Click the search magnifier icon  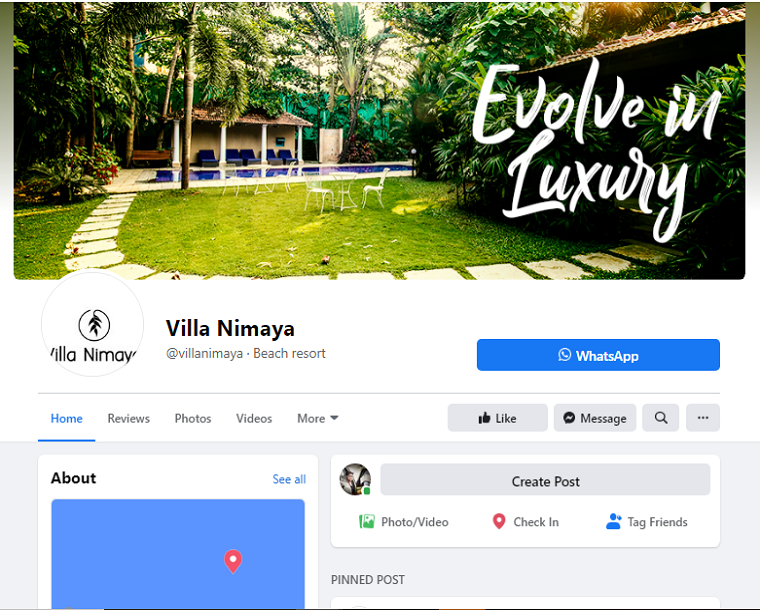tap(661, 418)
